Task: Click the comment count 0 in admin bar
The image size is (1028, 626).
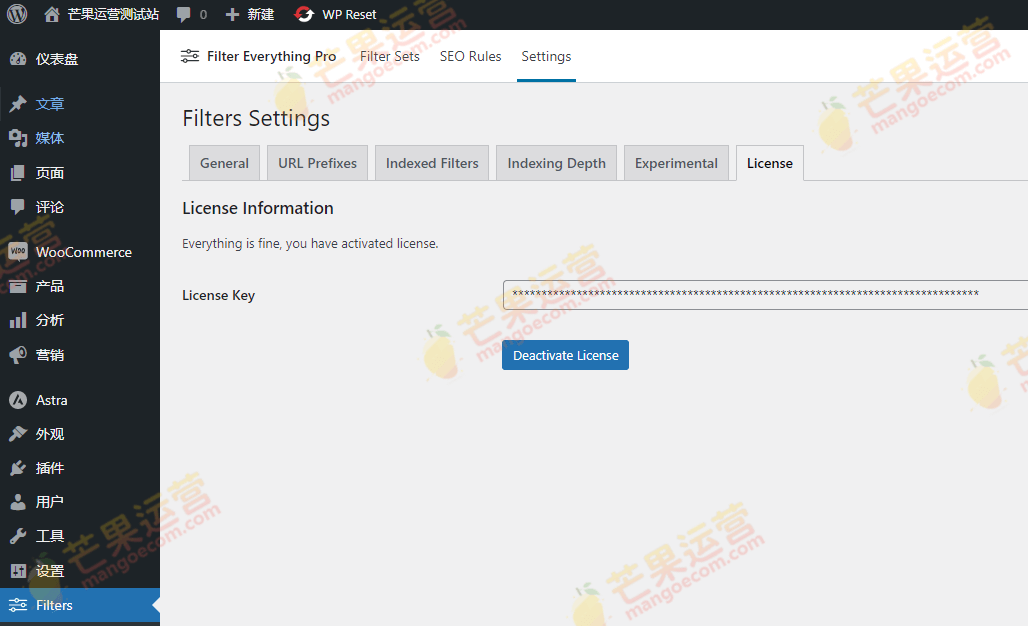Action: (x=203, y=14)
